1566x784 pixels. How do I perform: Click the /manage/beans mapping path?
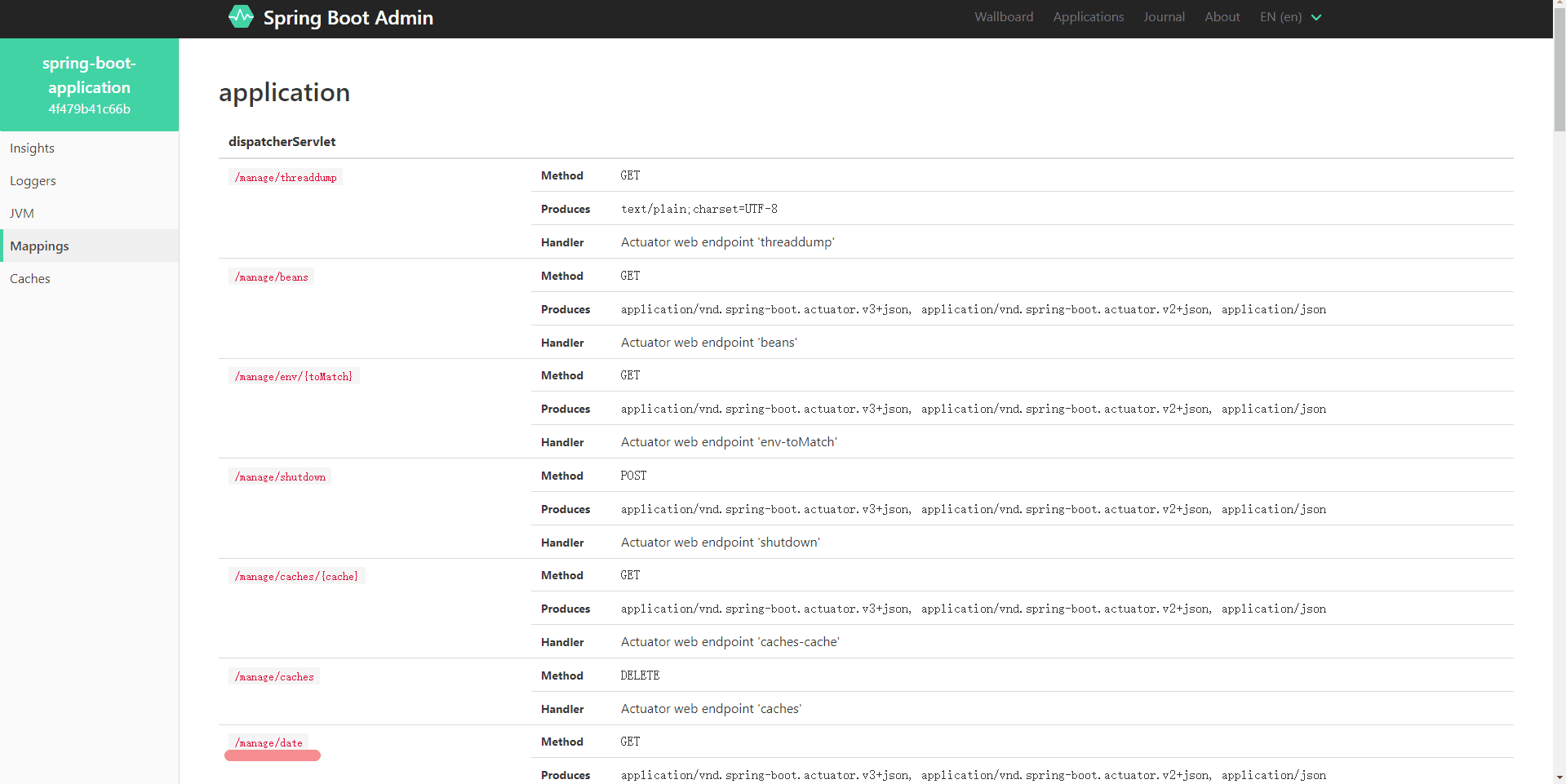(272, 277)
